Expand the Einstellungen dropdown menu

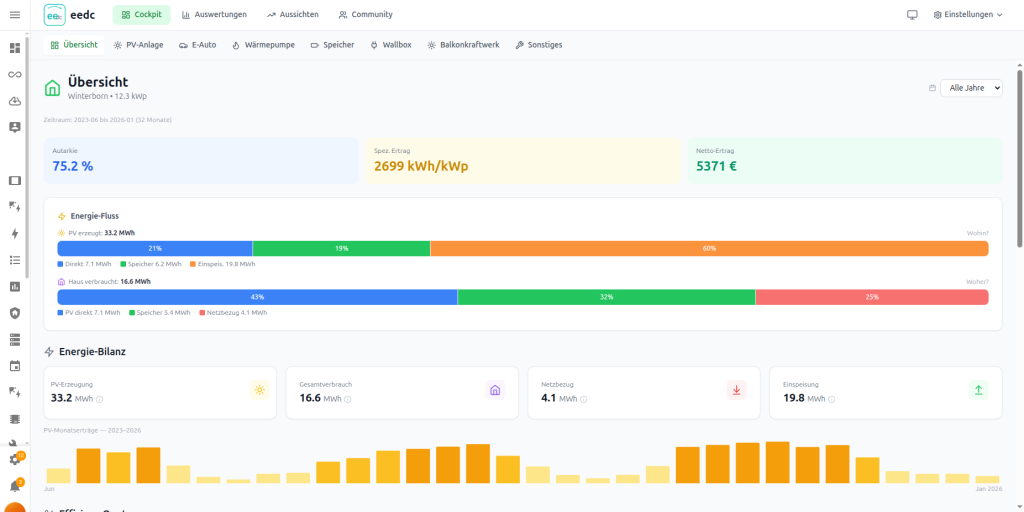point(967,15)
